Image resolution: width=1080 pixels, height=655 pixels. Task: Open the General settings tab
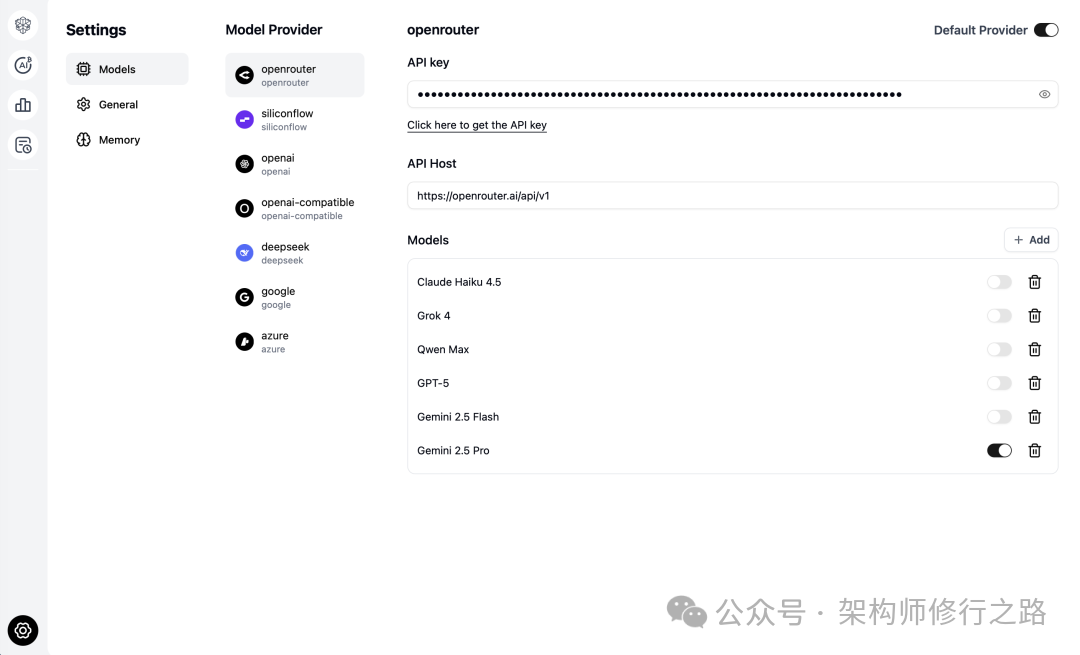coord(118,105)
